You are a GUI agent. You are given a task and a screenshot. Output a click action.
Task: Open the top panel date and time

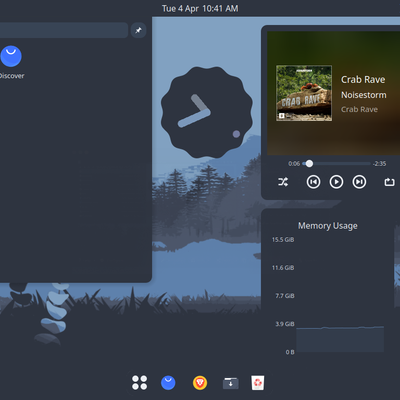click(x=200, y=8)
